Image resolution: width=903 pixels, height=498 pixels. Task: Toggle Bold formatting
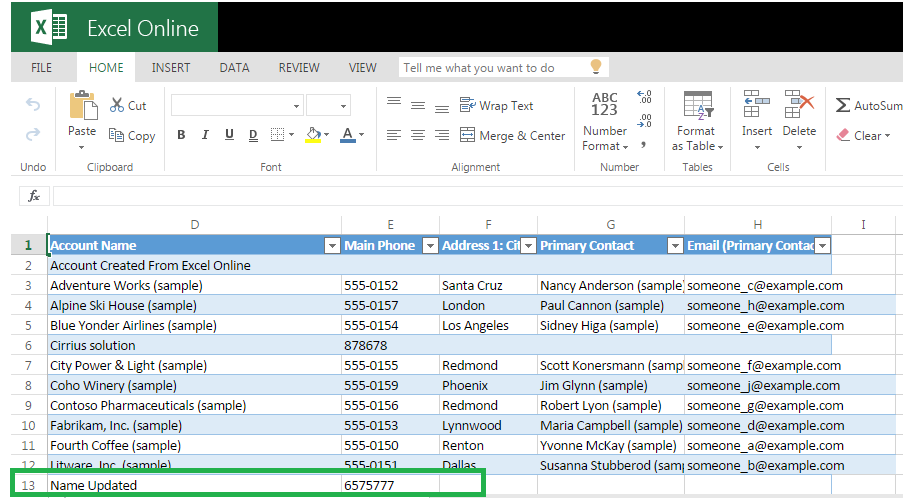181,135
